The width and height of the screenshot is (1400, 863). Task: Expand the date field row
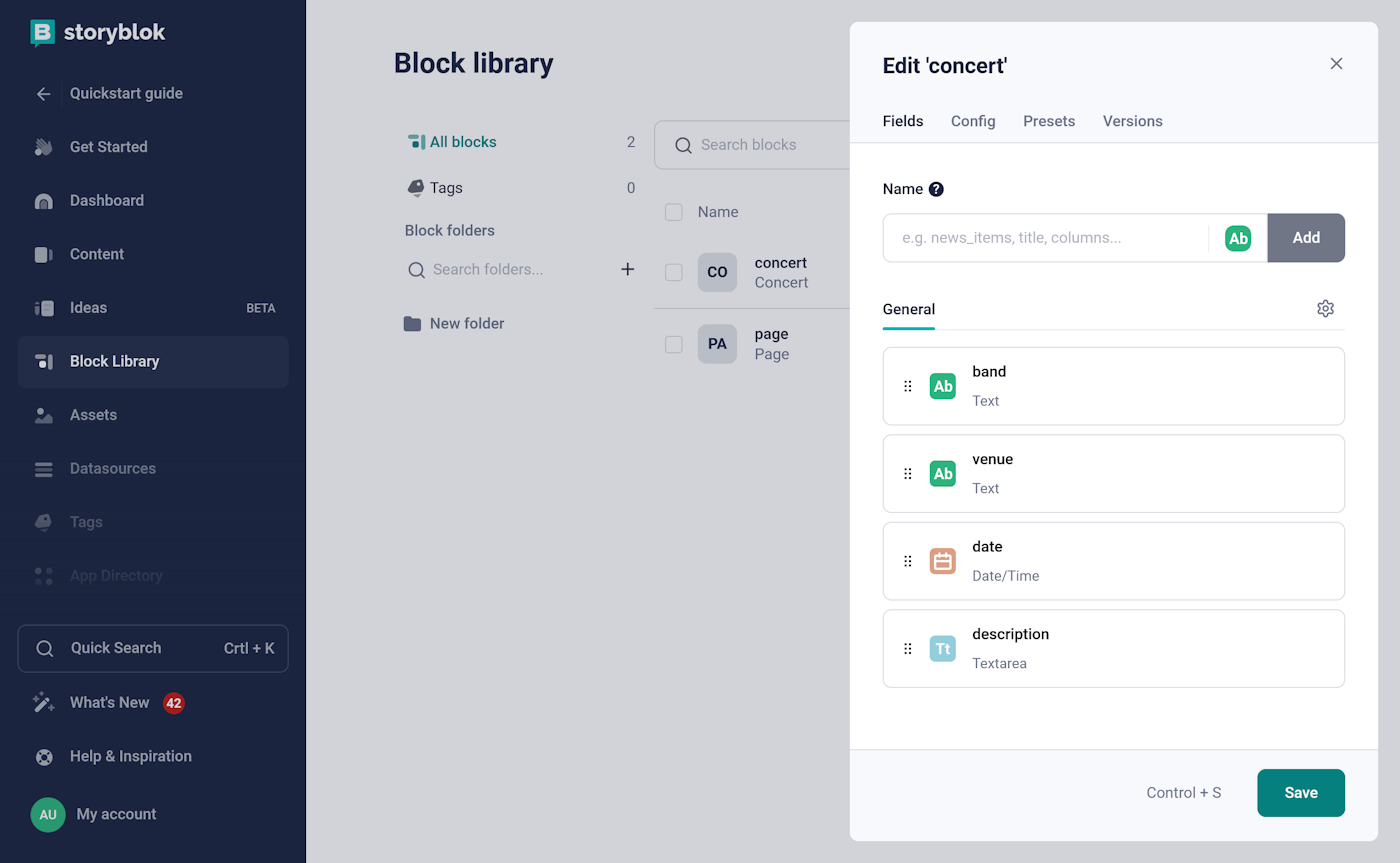tap(1113, 561)
